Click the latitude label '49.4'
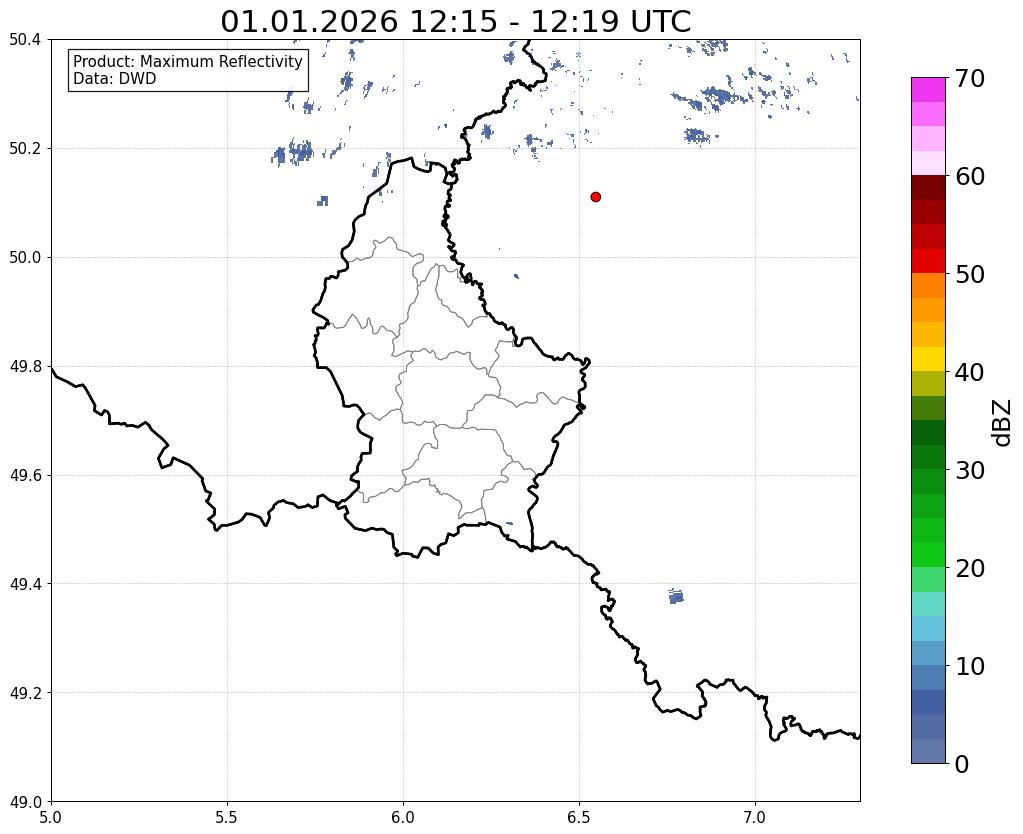This screenshot has height=834, width=1023. (x=25, y=584)
